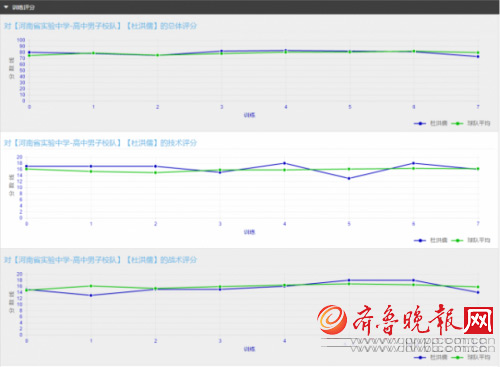The width and height of the screenshot is (500, 367).
Task: Click the red 网 badge icon
Action: click(x=478, y=320)
